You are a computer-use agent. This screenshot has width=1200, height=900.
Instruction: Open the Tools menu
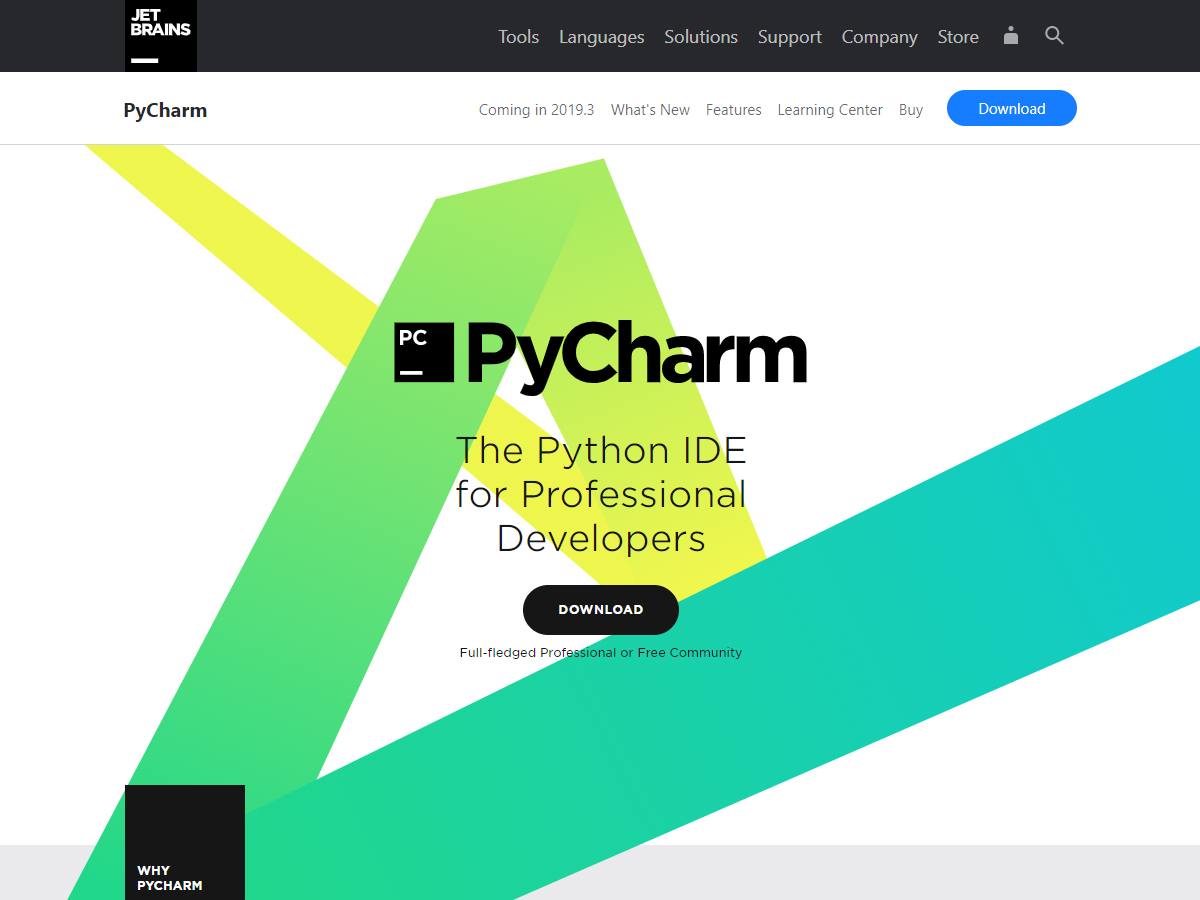click(x=518, y=37)
